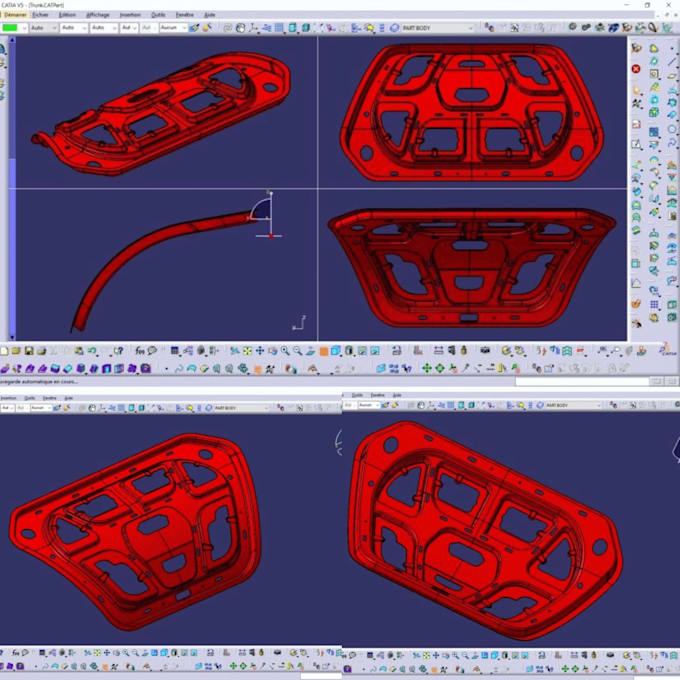This screenshot has width=680, height=680.
Task: Open the Outils menu in the top CATIA window
Action: pos(158,15)
